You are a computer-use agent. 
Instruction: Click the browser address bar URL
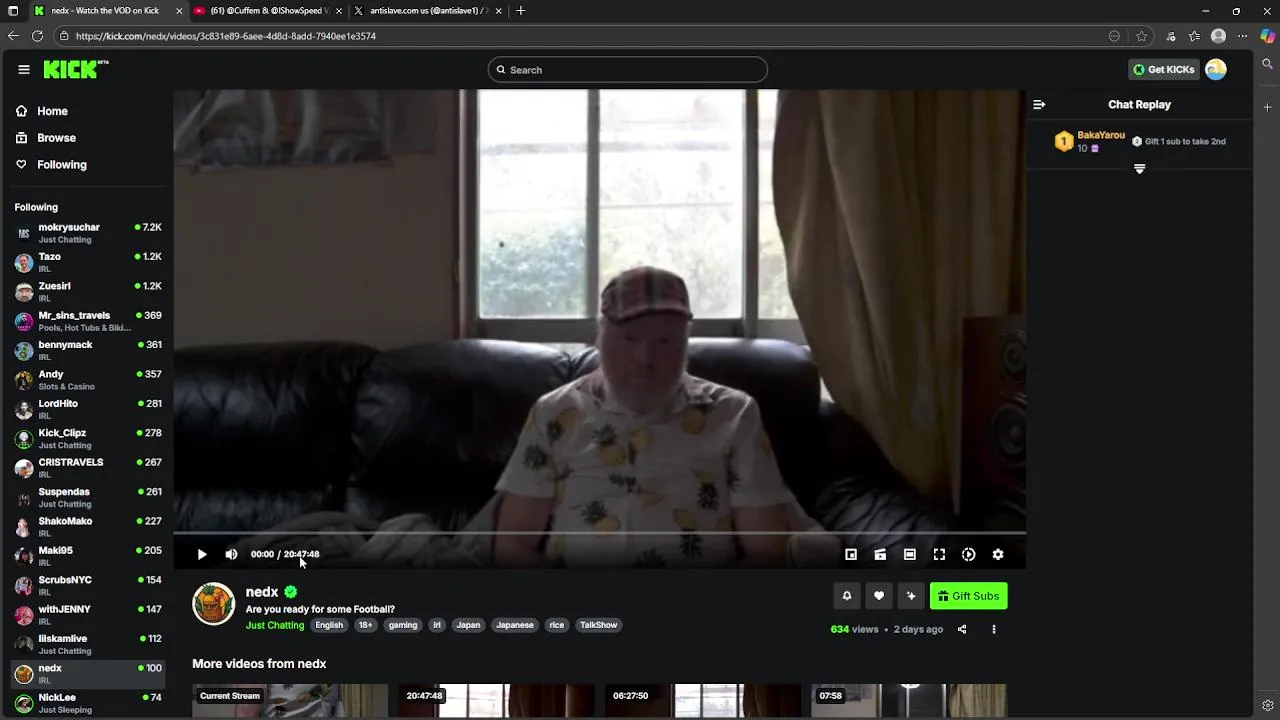226,36
